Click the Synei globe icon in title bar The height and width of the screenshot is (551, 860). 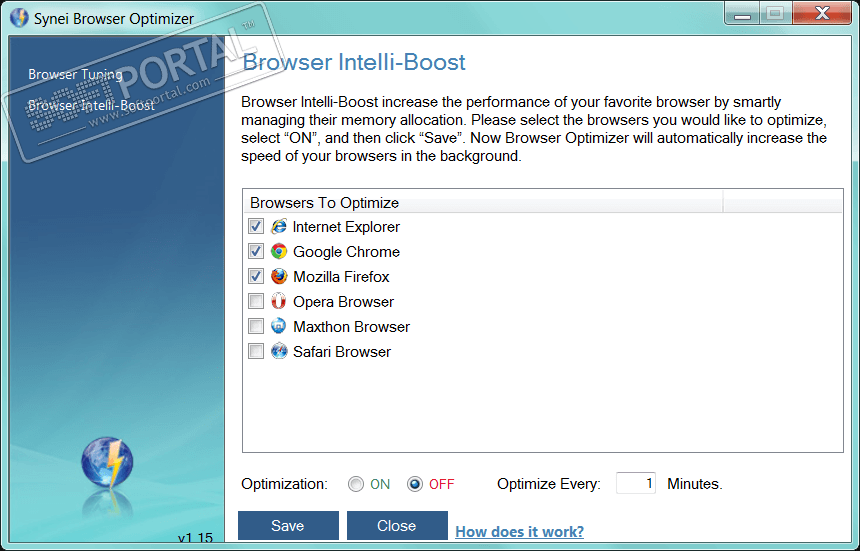coord(19,18)
